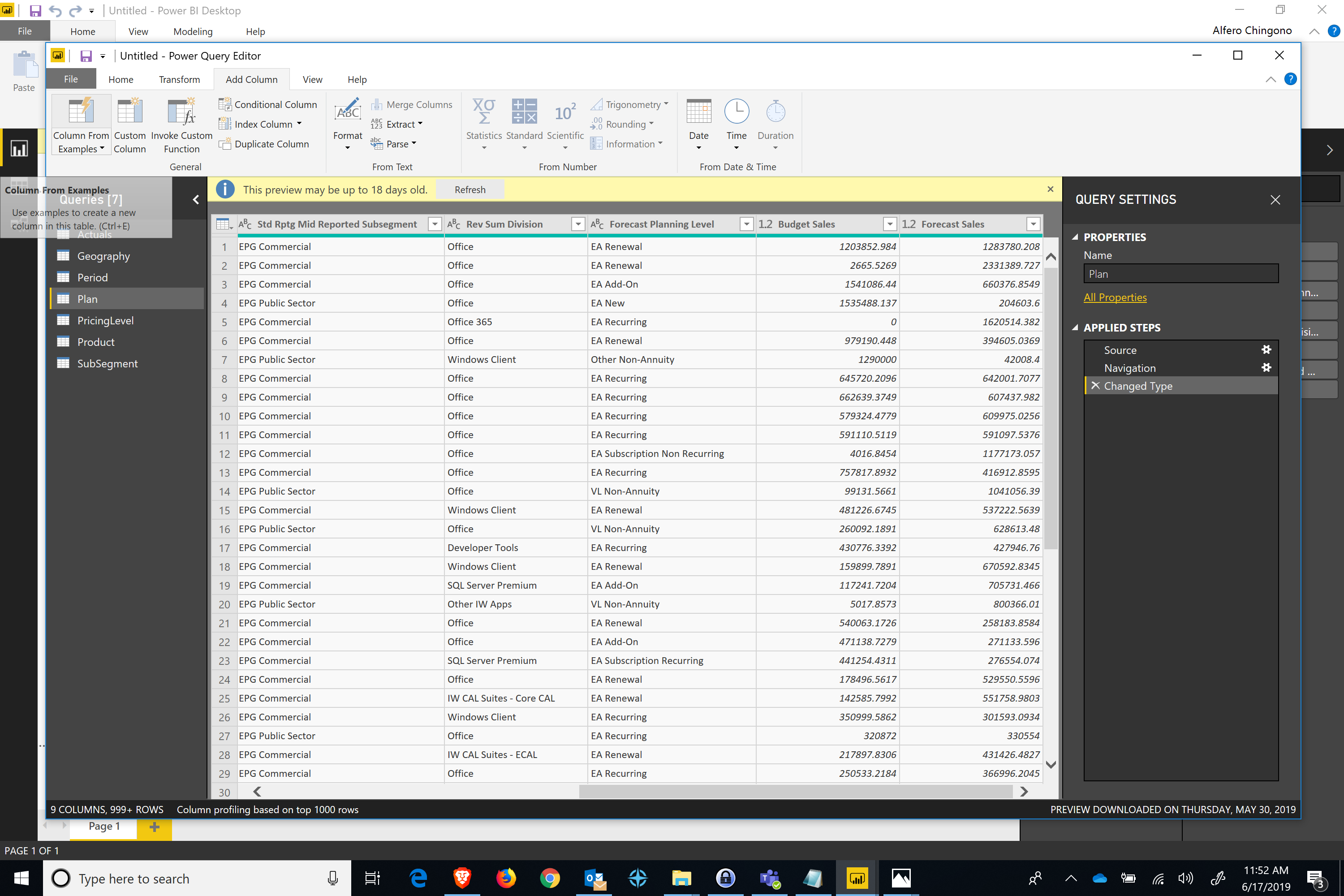This screenshot has height=896, width=1344.
Task: Select the SubSegment query
Action: [x=127, y=363]
